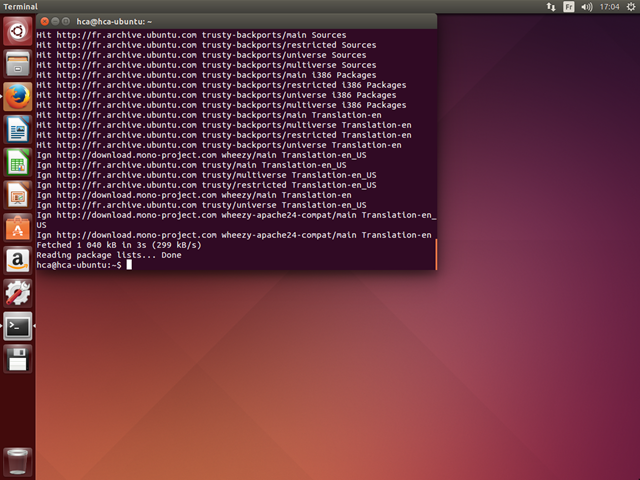Open the Trash in launcher
Screen dimensions: 640x480
tap(18, 462)
